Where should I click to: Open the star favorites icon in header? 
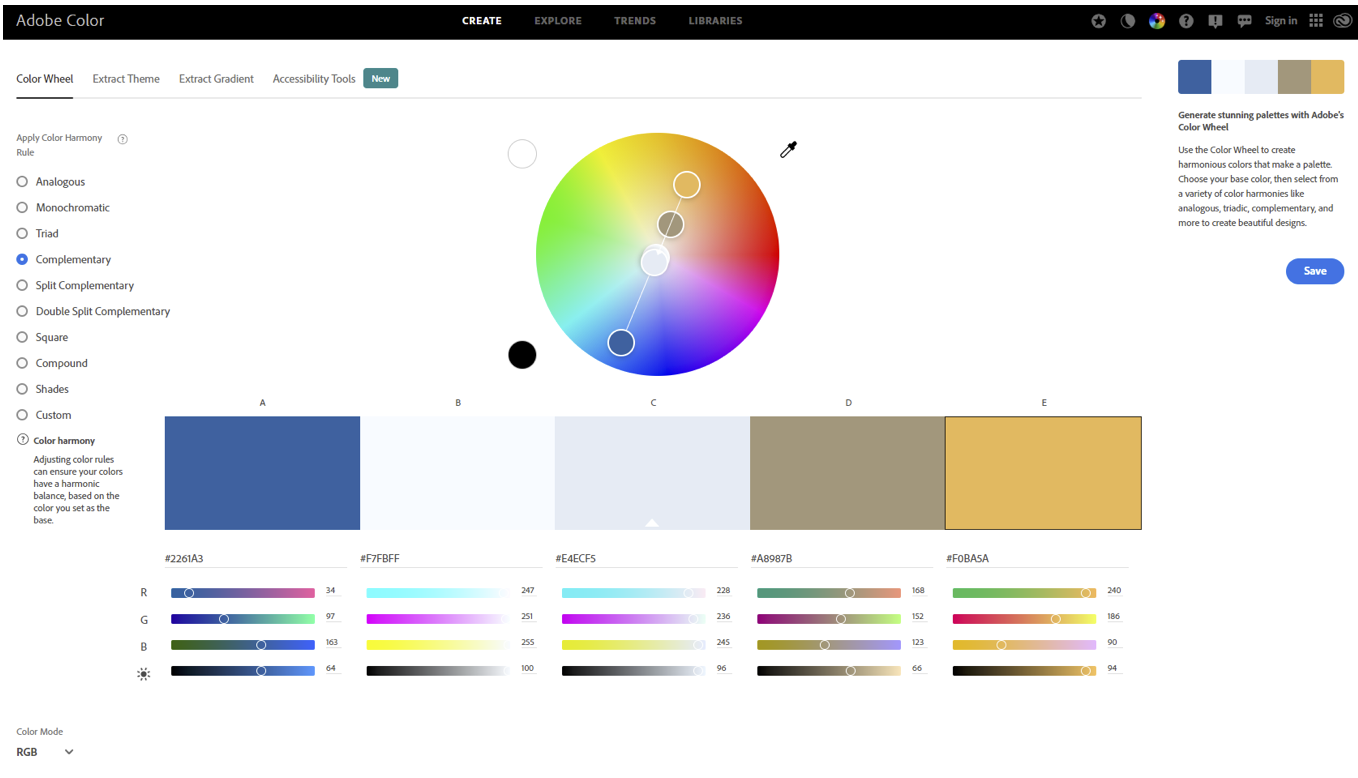tap(1098, 21)
